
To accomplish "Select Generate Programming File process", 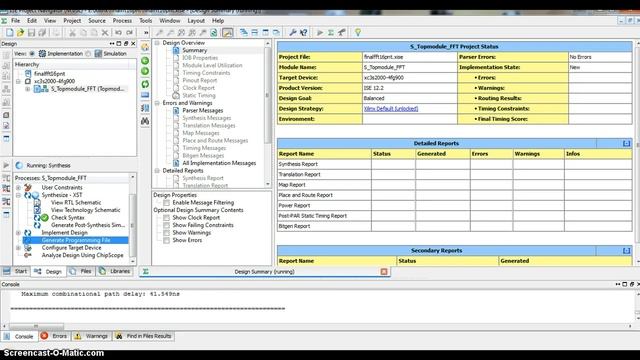I will tap(76, 240).
